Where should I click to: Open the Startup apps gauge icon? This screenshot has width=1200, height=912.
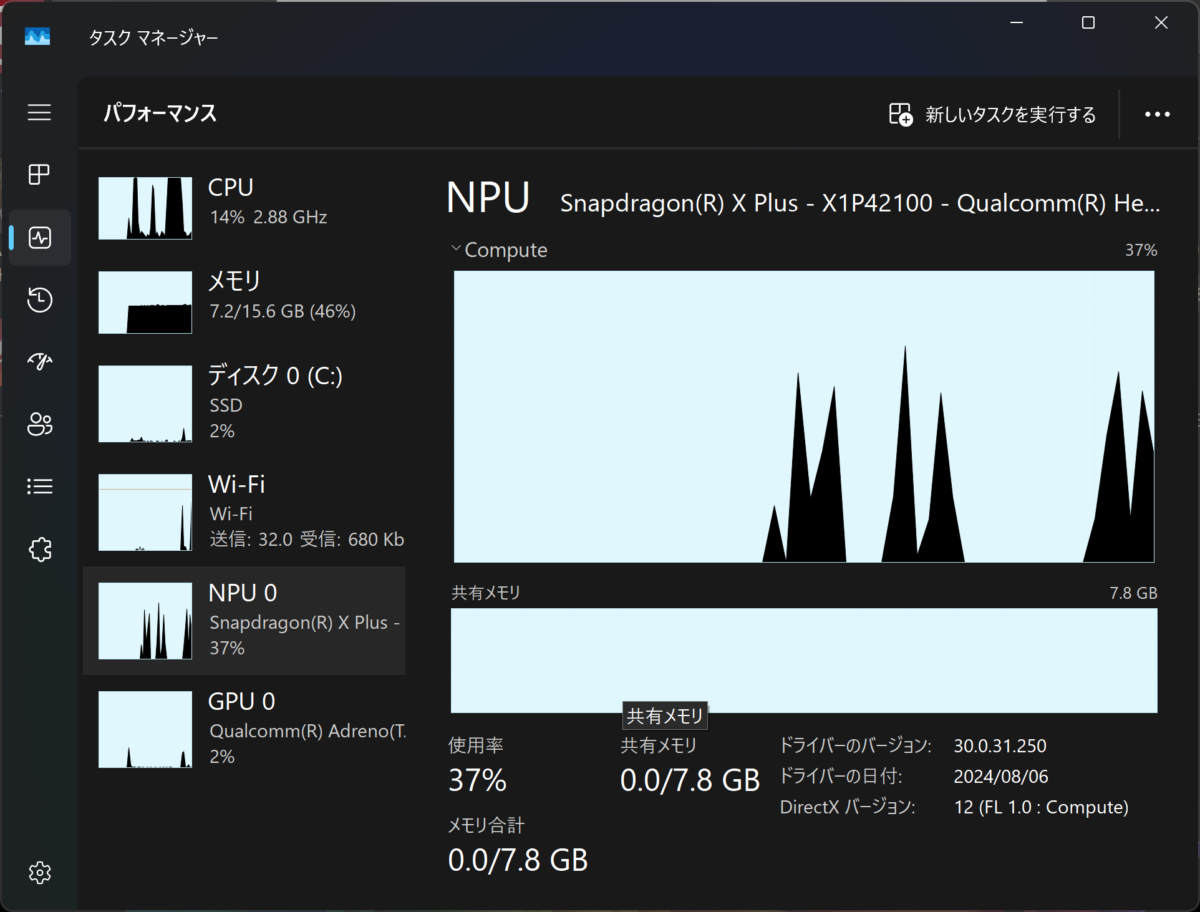pos(39,362)
